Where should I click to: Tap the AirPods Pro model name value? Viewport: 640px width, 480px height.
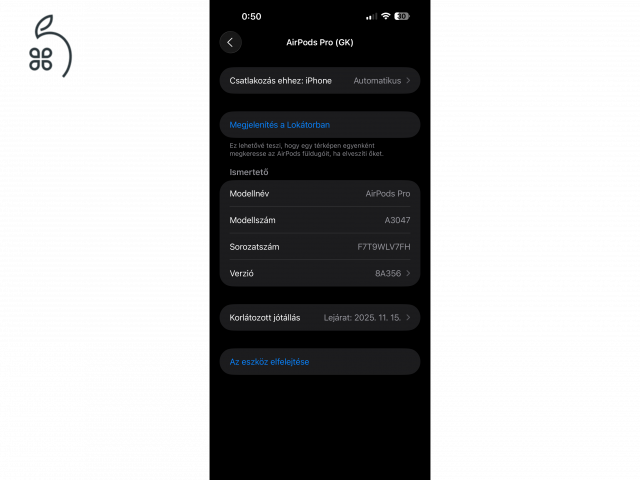(x=388, y=194)
